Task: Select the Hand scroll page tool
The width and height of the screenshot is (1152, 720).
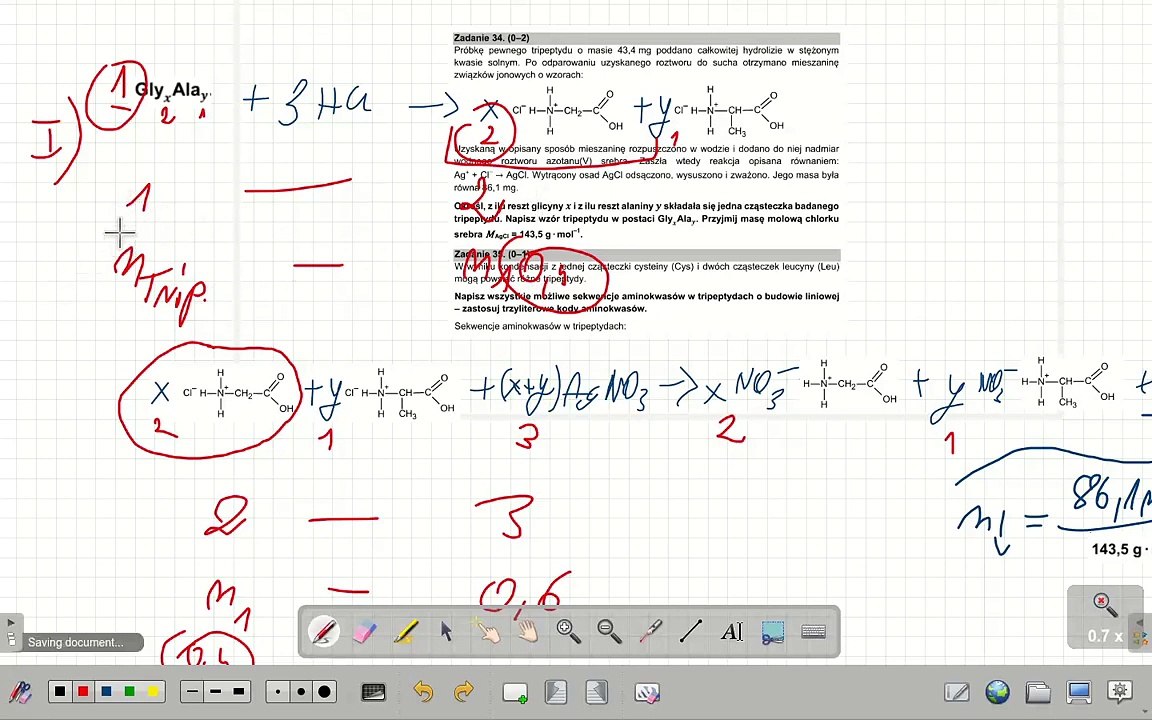Action: click(x=528, y=631)
